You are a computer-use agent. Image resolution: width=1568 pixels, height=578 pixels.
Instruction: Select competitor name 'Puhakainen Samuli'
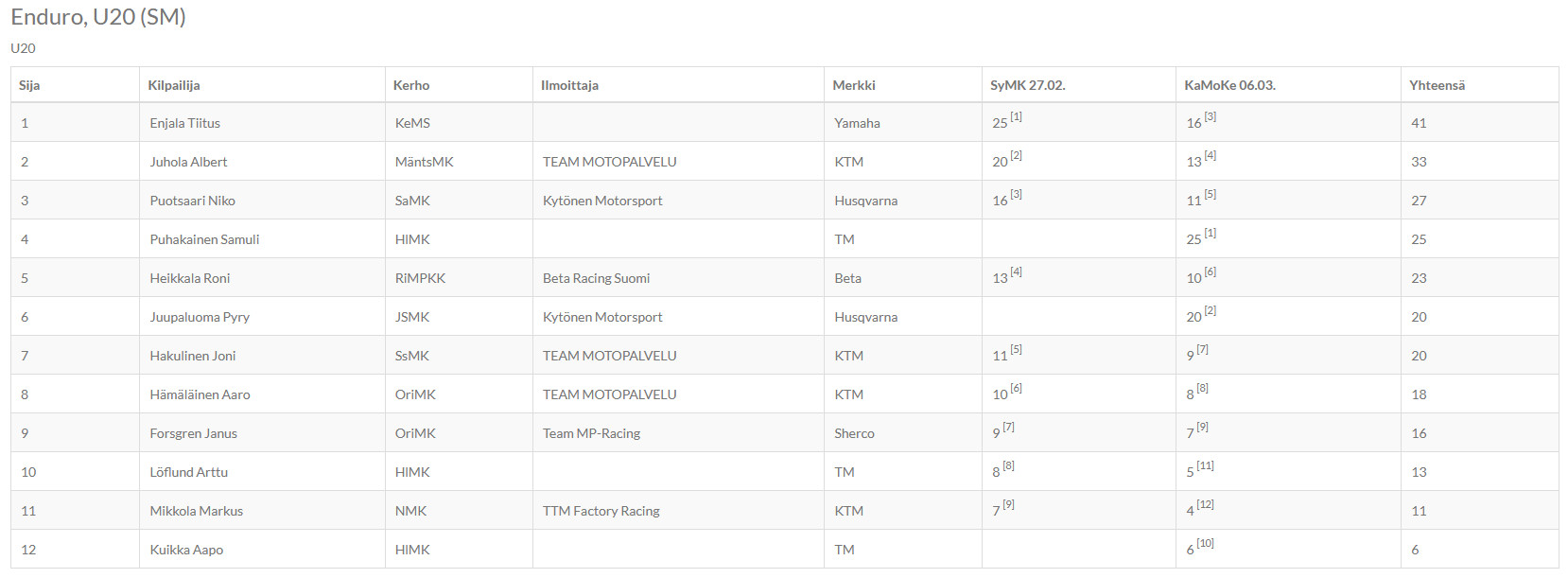point(204,239)
